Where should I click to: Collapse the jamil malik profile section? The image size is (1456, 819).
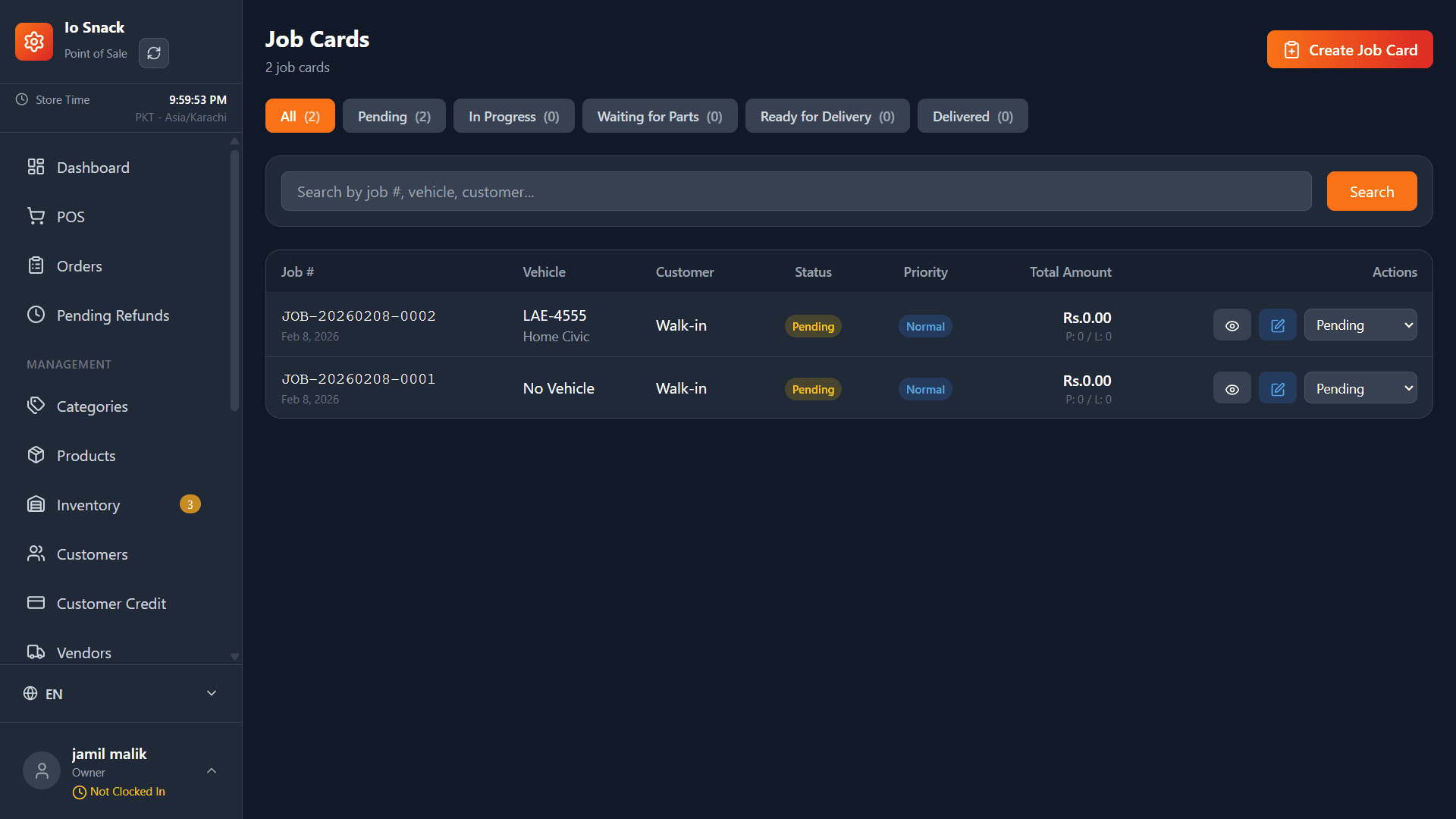[211, 770]
